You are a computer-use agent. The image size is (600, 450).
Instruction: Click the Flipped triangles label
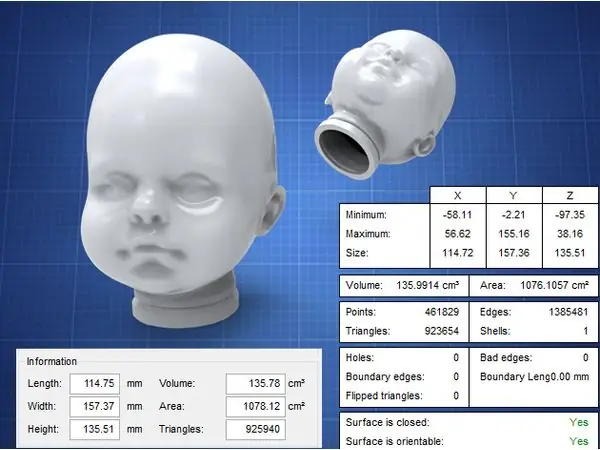pos(384,396)
